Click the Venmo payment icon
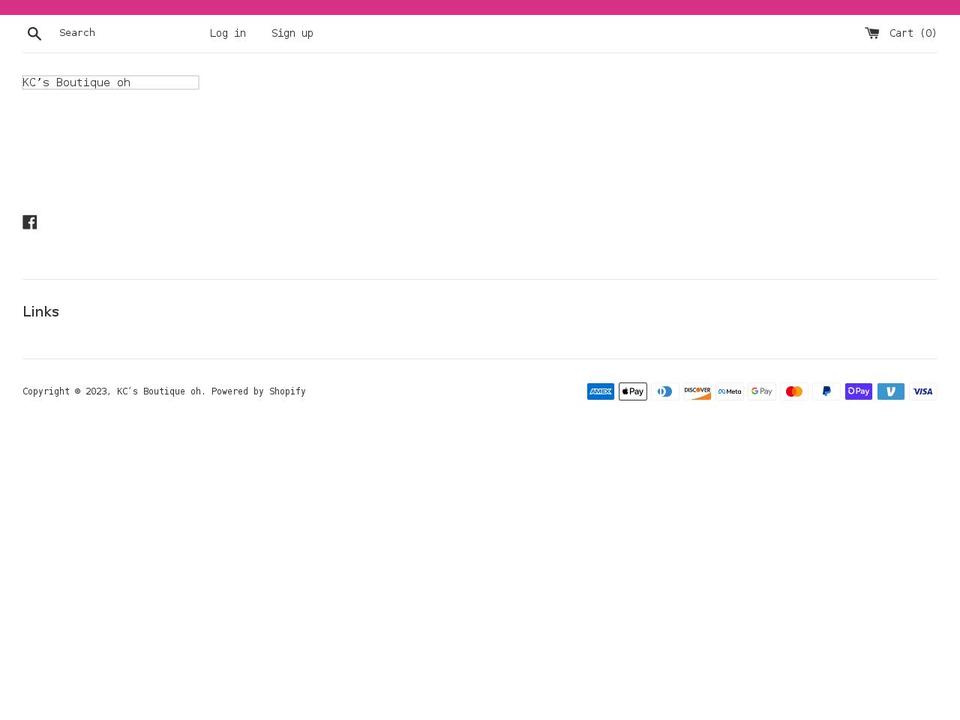 click(891, 391)
